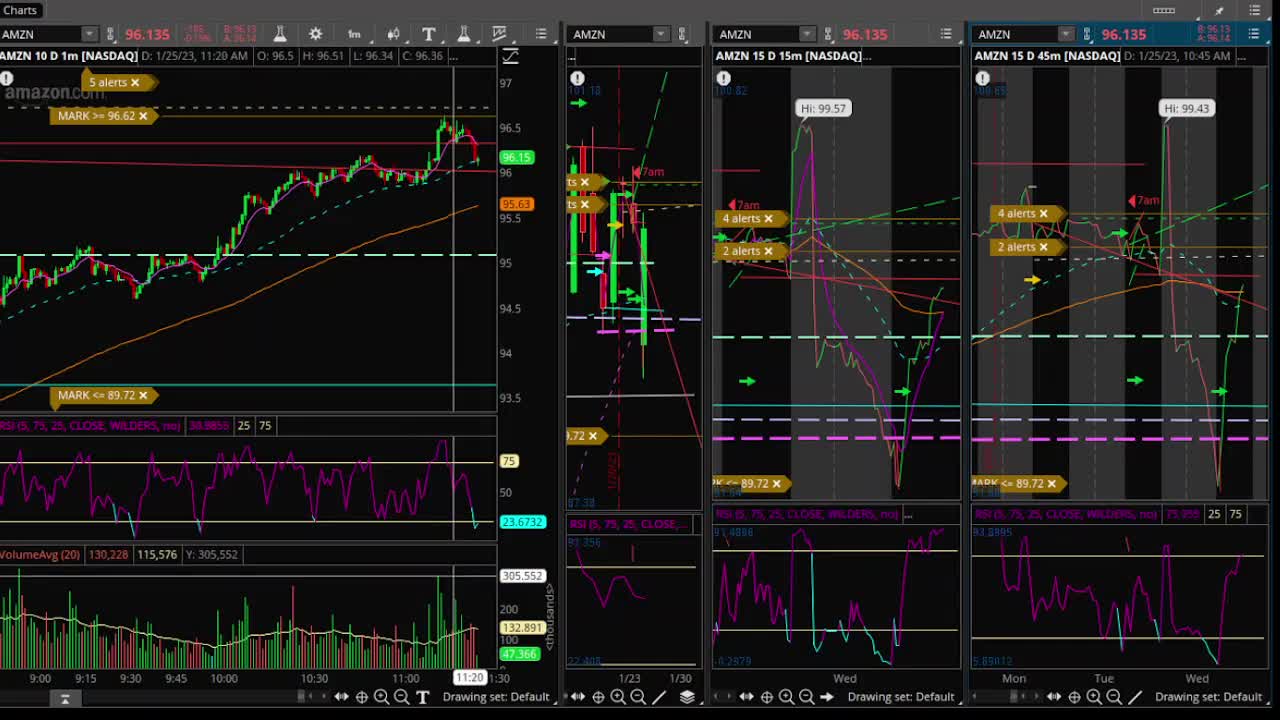Click the exclamation info icon on 15m chart
1280x720 pixels.
pos(723,77)
